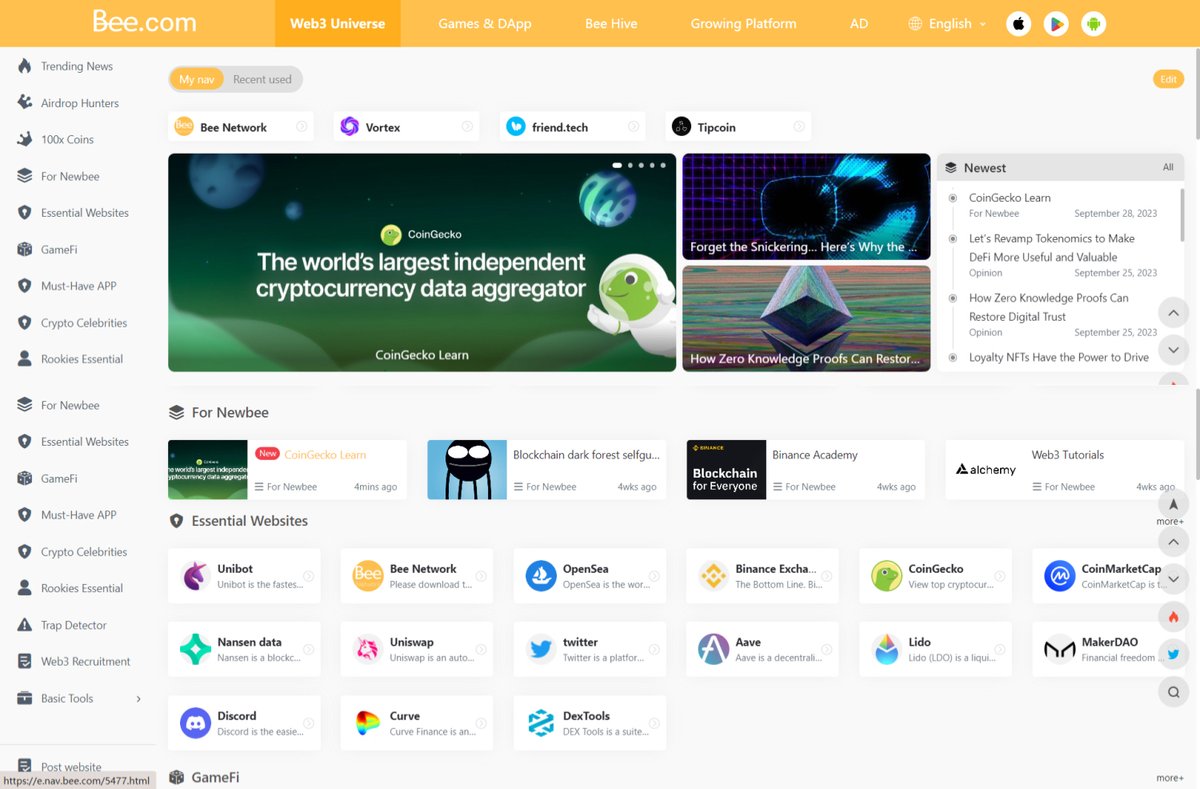
Task: Click the Airdrop Hunters sidebar icon
Action: [x=25, y=103]
